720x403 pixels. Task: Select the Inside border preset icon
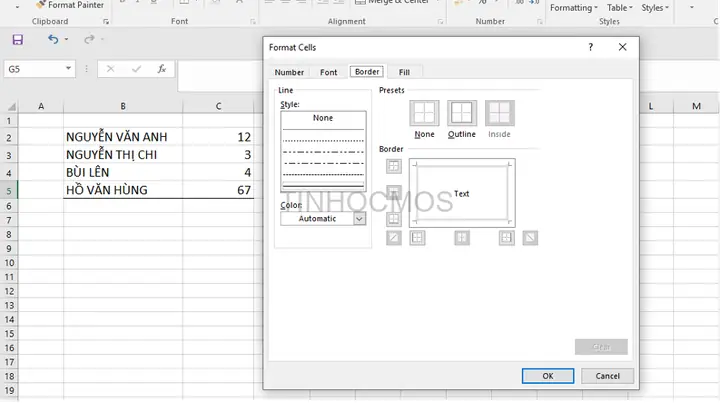click(500, 113)
